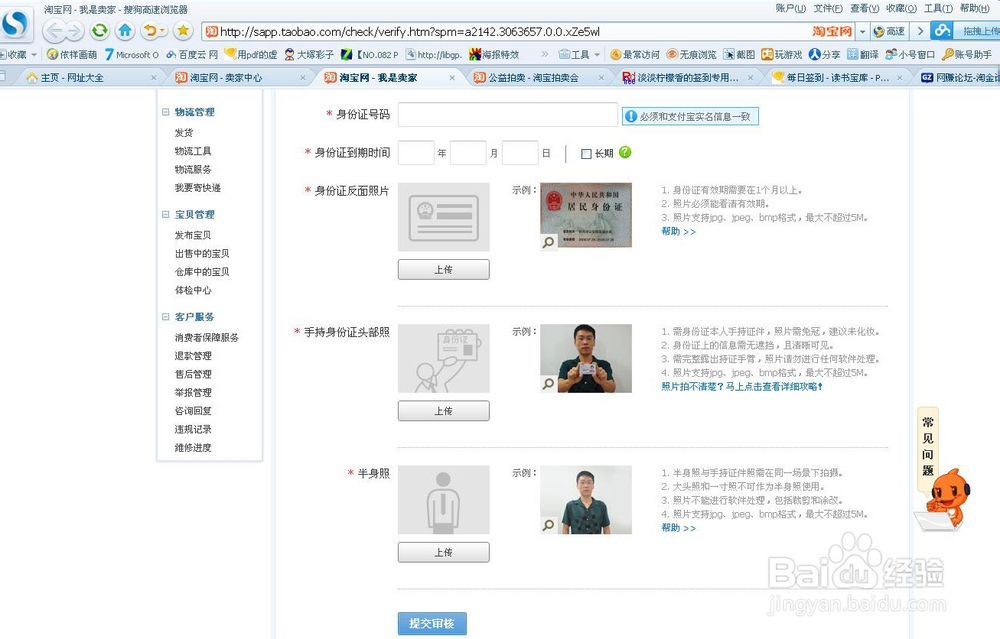Open the address bar dropdown arrow

point(862,31)
